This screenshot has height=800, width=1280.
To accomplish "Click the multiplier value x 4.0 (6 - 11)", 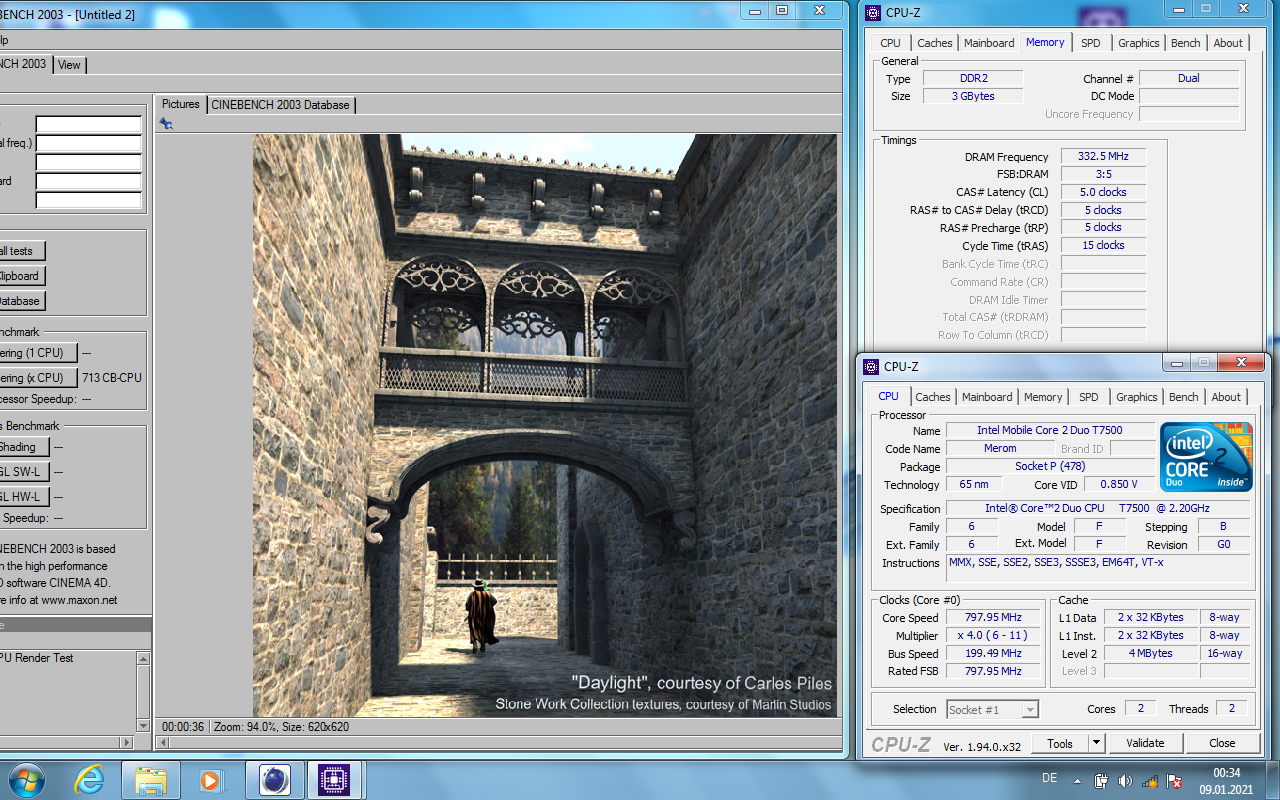I will (993, 636).
